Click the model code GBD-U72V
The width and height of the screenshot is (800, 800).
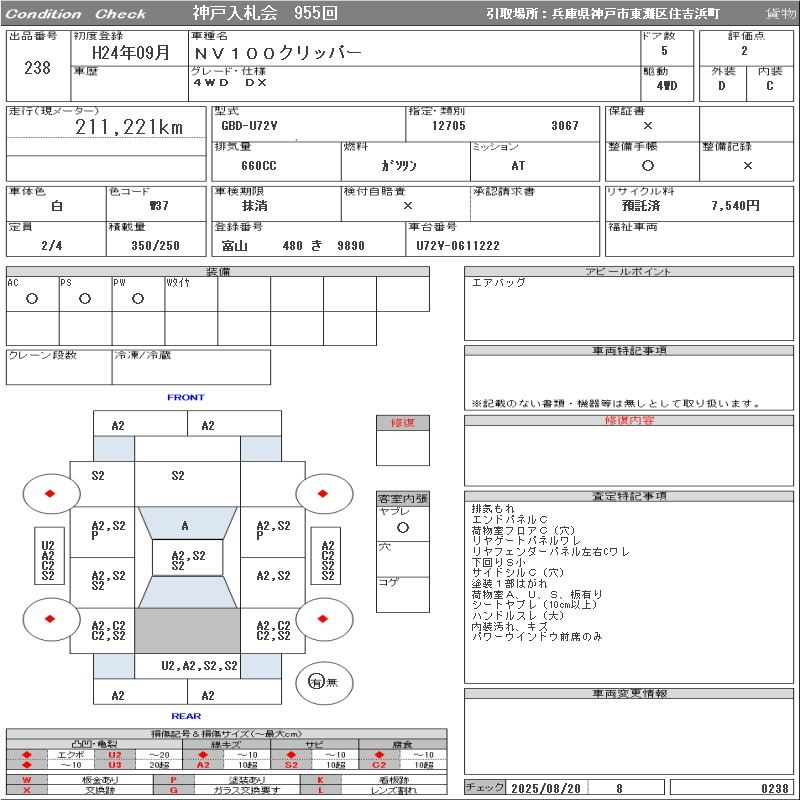[249, 126]
